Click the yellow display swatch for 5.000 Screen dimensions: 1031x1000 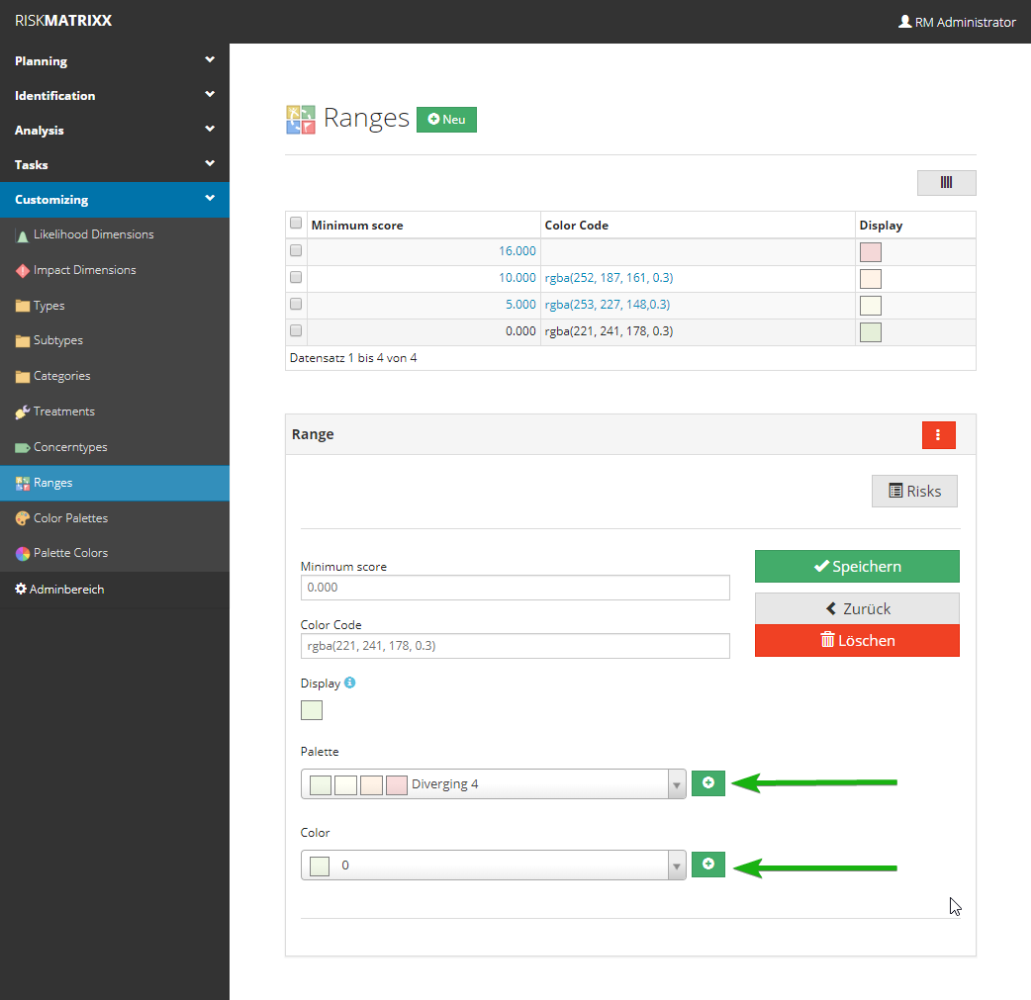[x=871, y=306]
